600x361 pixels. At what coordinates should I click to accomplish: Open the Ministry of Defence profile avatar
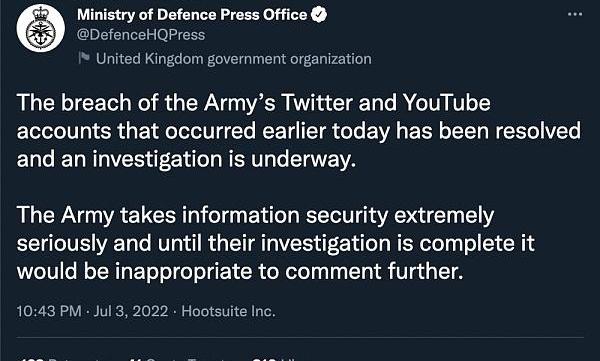(41, 29)
